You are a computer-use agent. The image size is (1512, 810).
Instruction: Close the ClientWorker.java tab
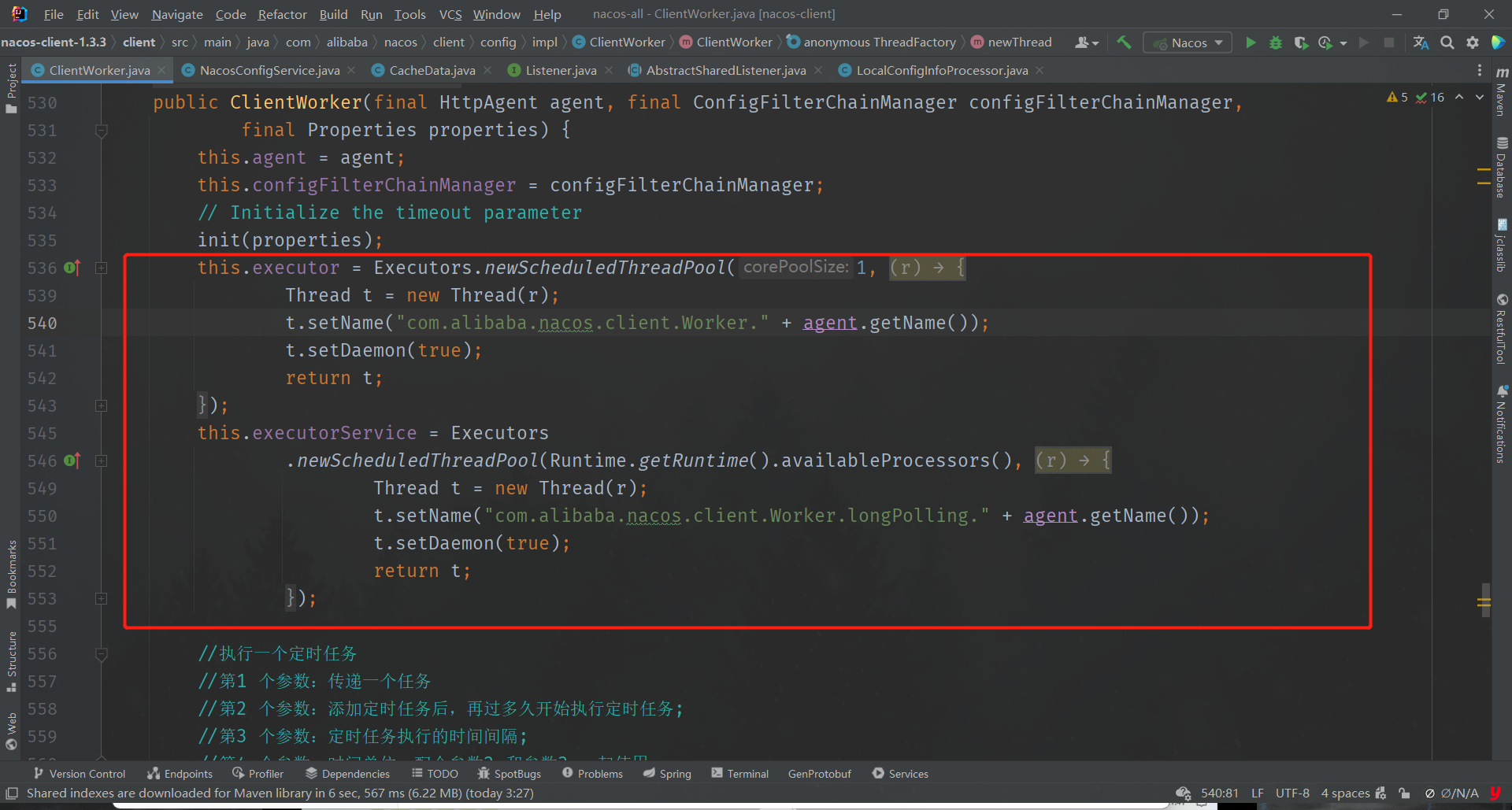(161, 70)
